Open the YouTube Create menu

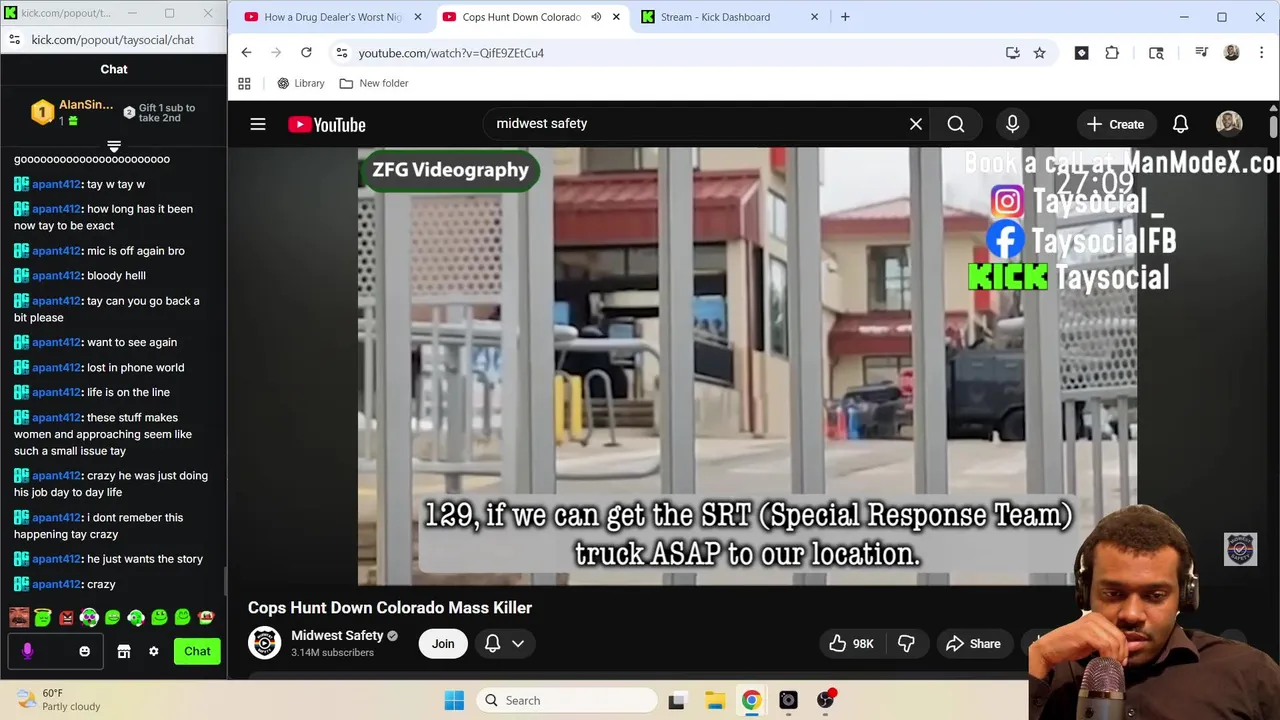[x=1115, y=124]
